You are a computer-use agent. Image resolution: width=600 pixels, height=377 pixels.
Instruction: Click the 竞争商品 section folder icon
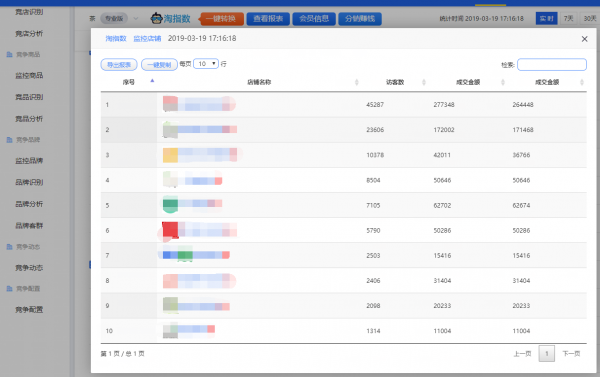10,54
